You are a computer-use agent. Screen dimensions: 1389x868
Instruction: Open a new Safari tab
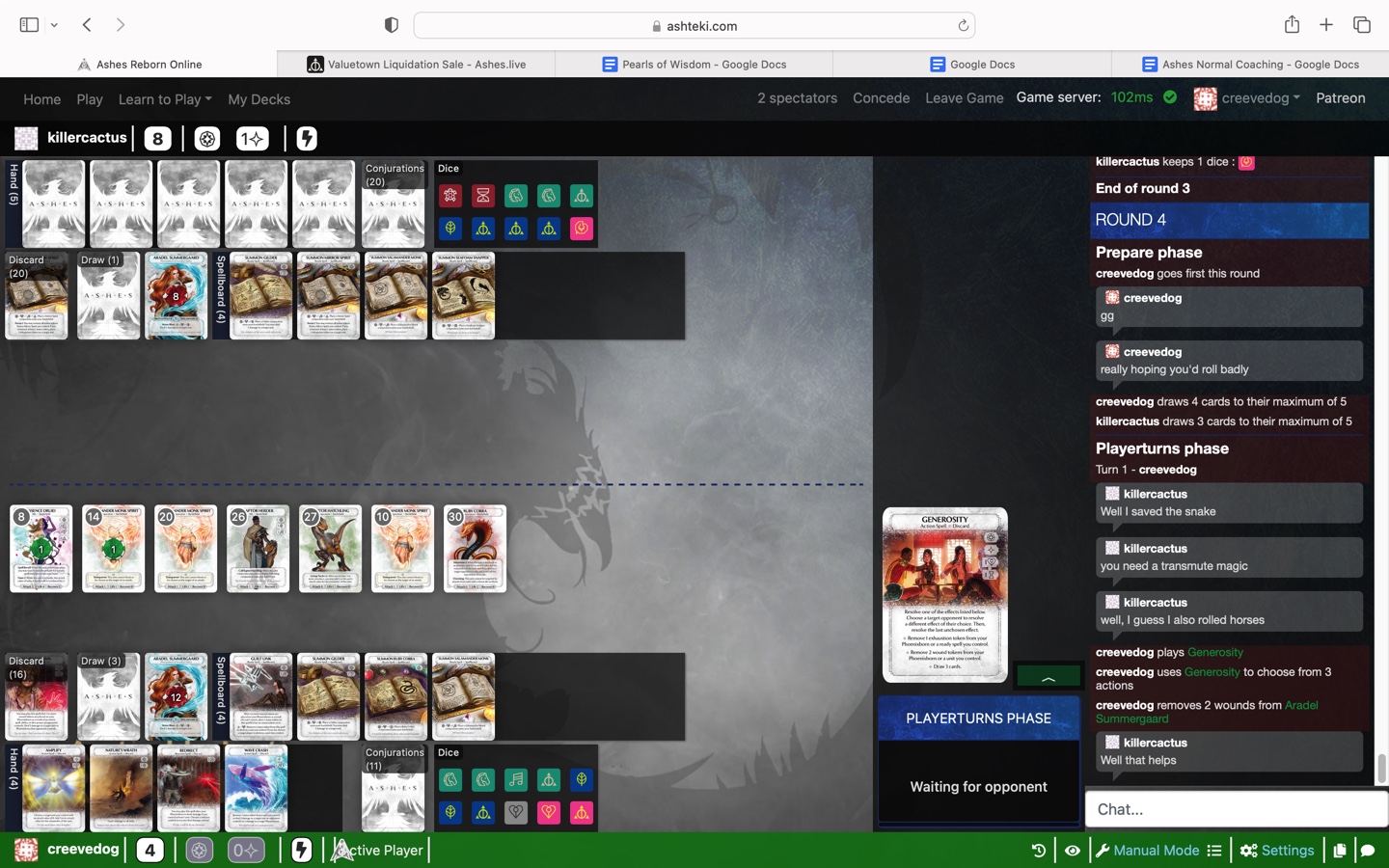pos(1326,25)
